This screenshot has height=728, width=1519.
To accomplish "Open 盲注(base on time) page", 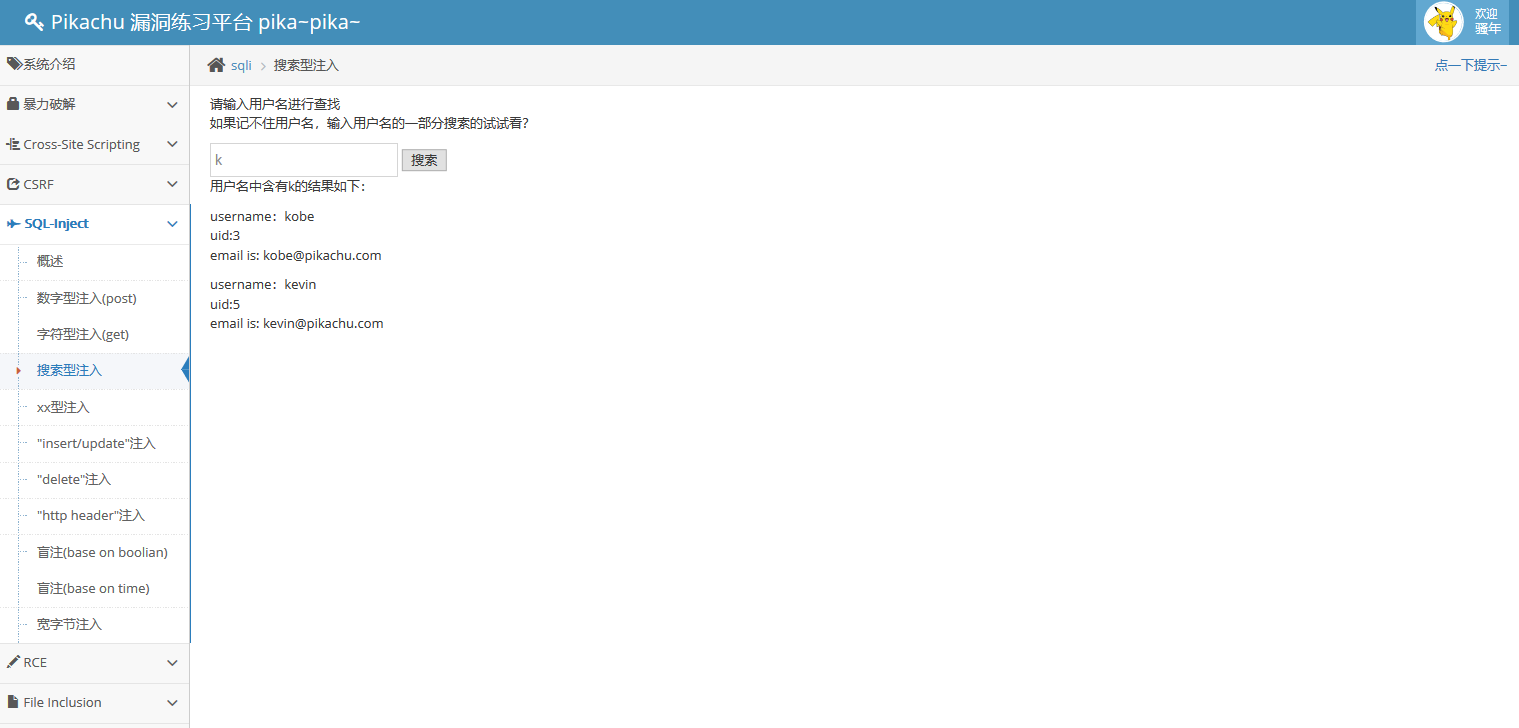I will tap(95, 588).
